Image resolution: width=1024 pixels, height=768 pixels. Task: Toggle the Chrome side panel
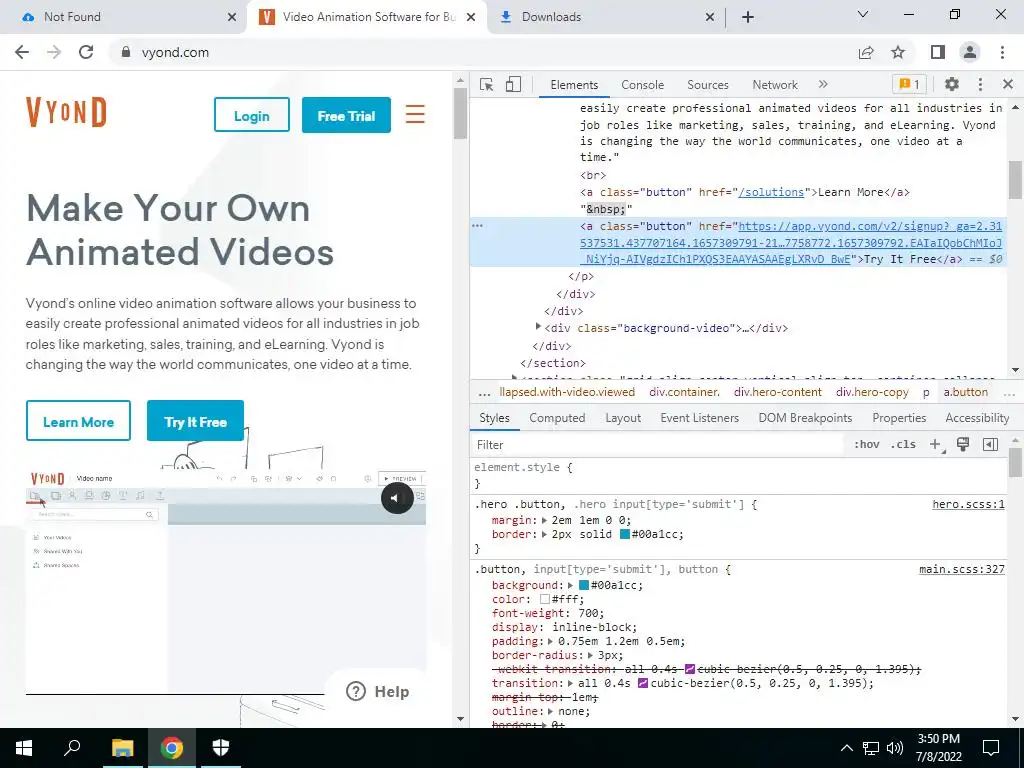938,52
